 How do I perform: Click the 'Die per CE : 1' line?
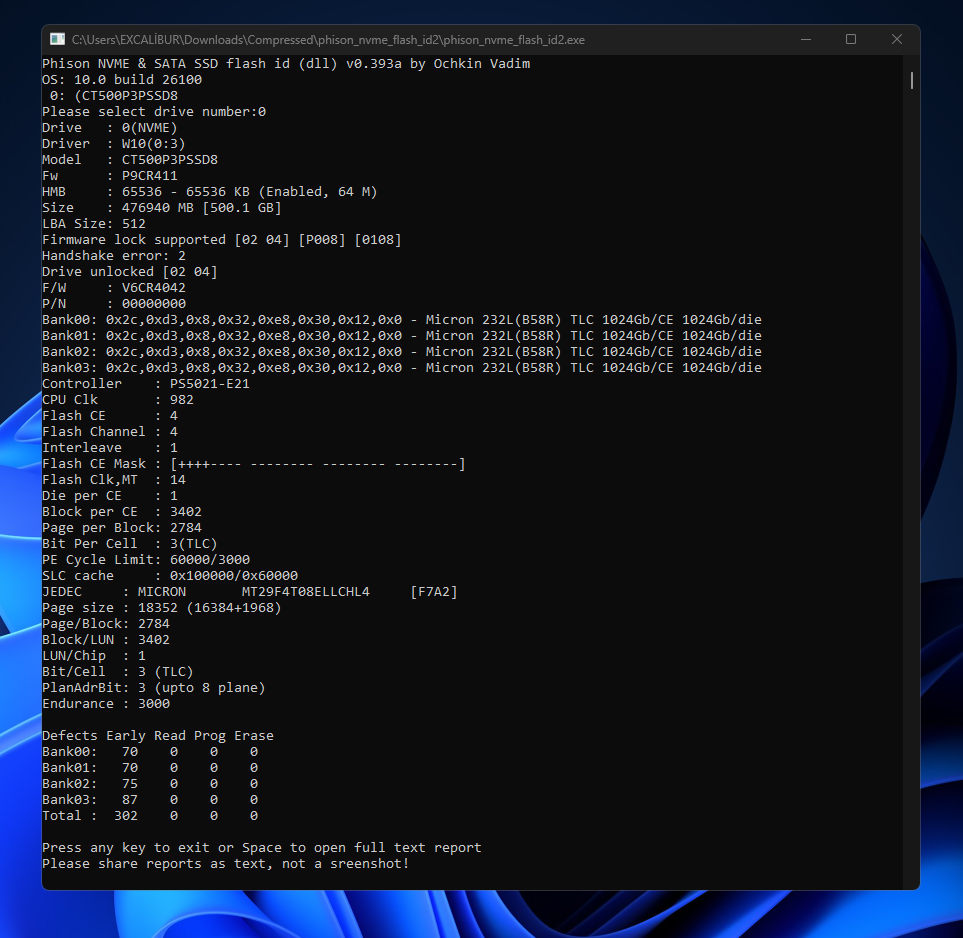pos(110,495)
